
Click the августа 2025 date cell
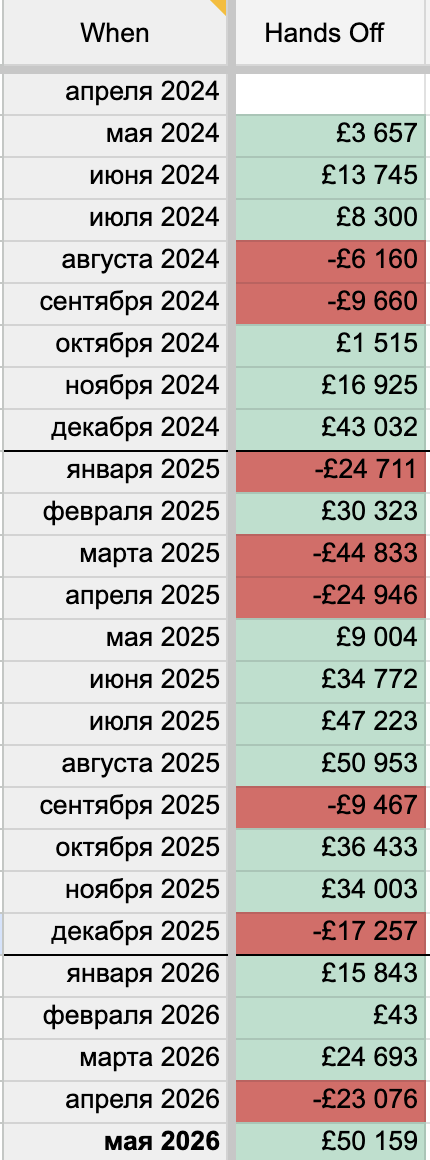click(x=115, y=763)
